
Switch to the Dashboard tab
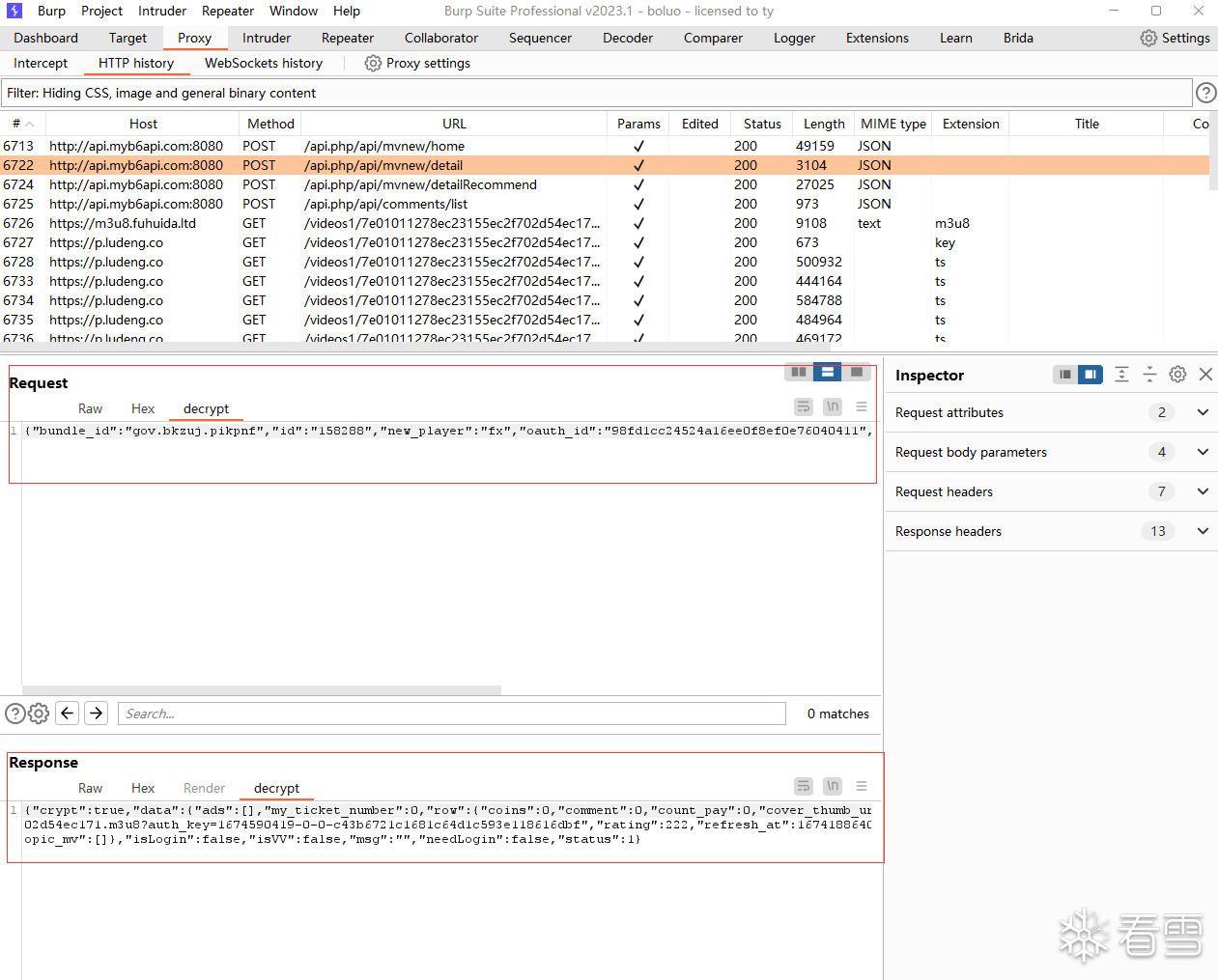pyautogui.click(x=45, y=38)
